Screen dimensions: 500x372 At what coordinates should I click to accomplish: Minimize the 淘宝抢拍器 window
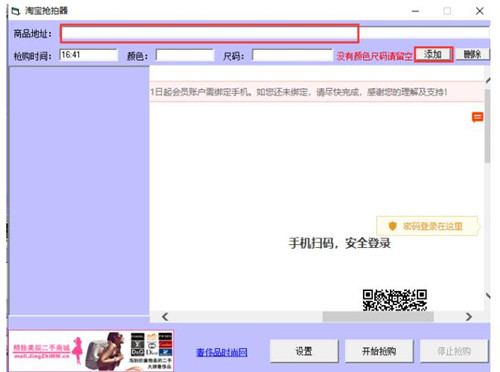[415, 11]
